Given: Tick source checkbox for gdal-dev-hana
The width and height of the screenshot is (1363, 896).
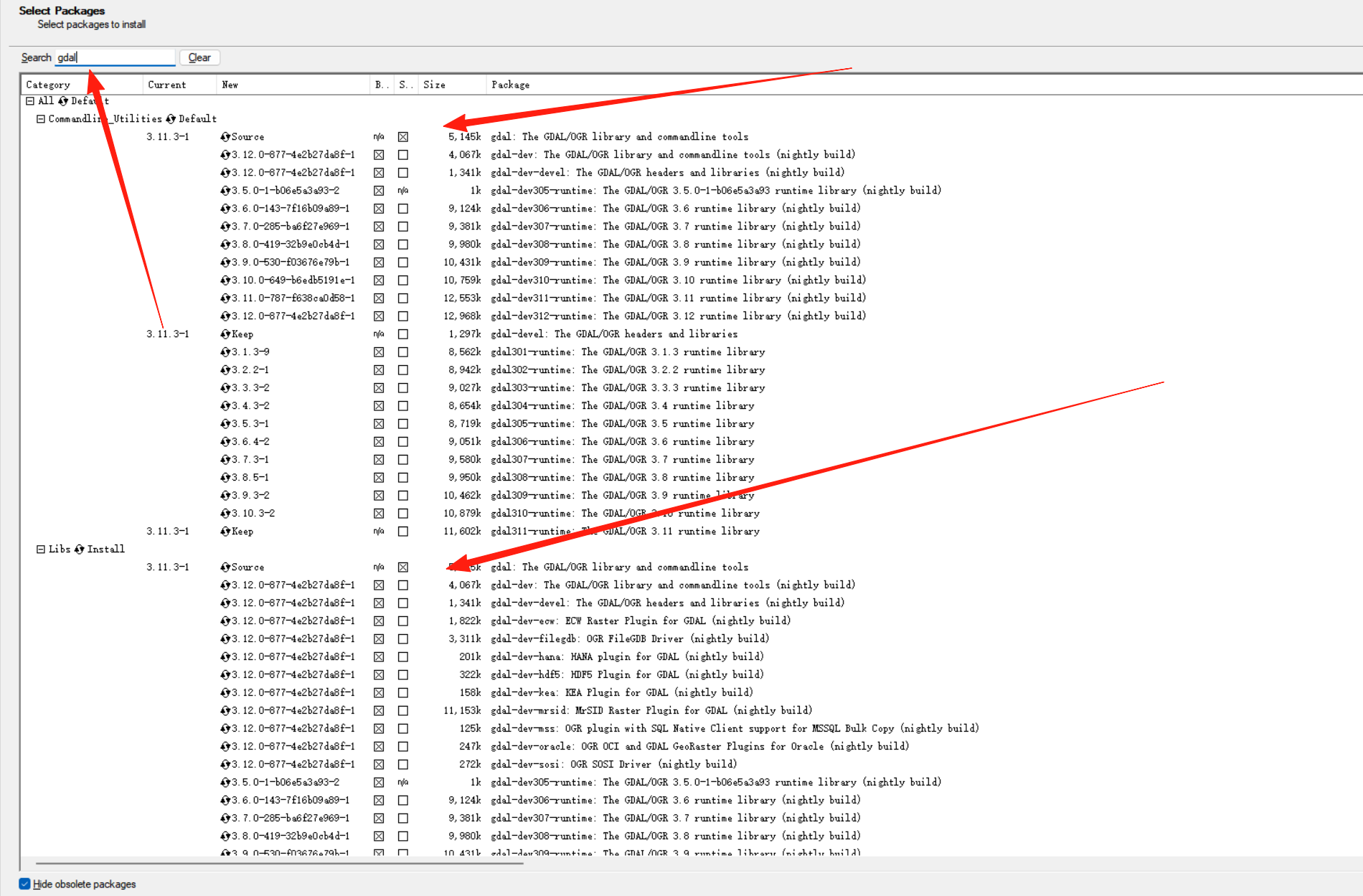Looking at the screenshot, I should [x=403, y=657].
